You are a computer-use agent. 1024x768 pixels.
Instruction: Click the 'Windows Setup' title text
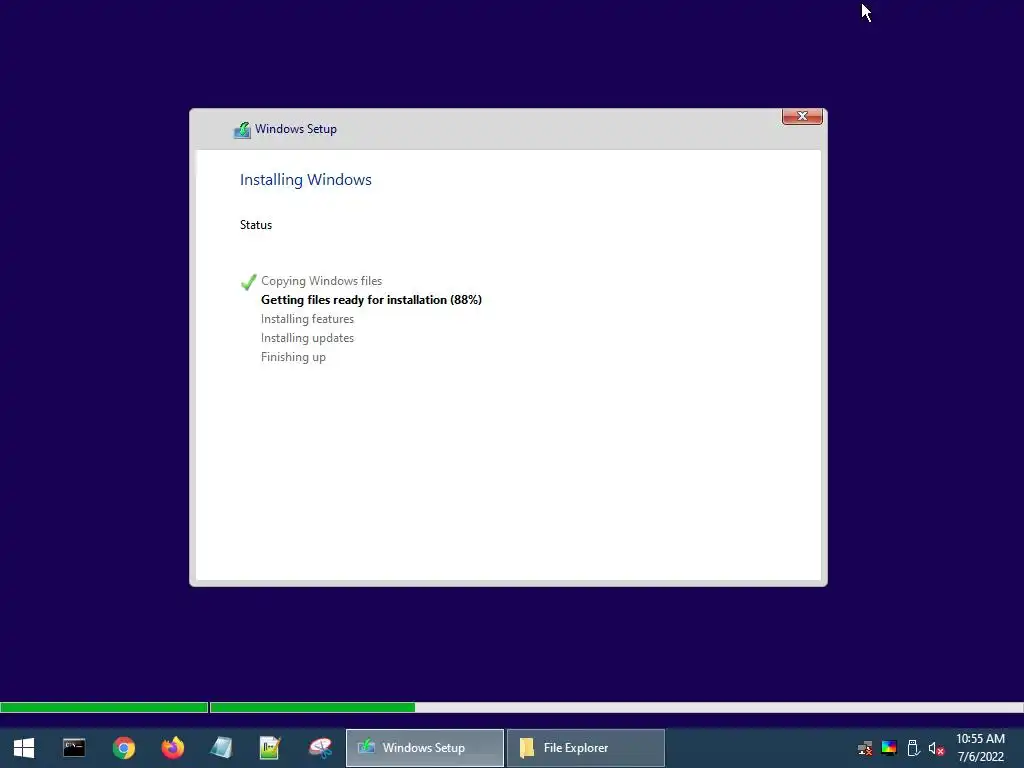pyautogui.click(x=296, y=129)
